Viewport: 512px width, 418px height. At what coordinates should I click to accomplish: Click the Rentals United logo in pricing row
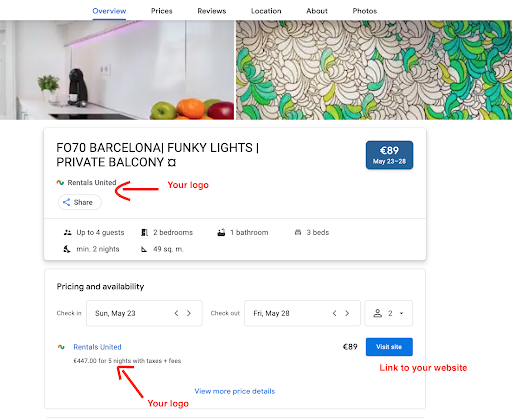(x=61, y=347)
